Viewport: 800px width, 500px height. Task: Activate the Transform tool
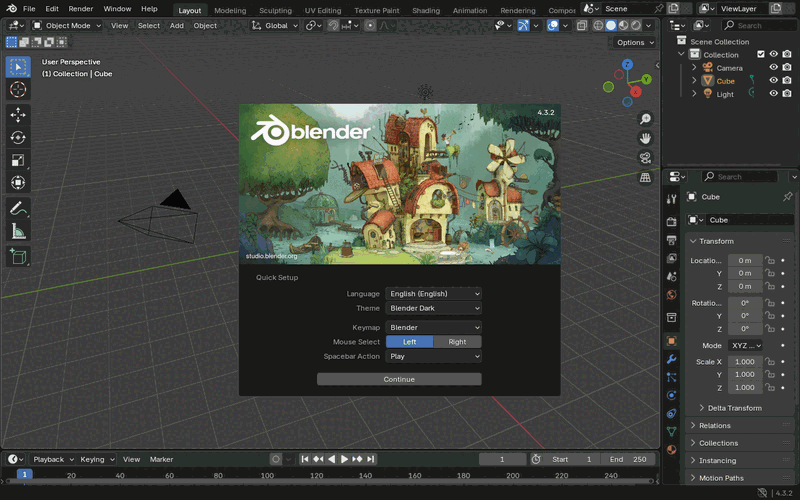click(18, 183)
